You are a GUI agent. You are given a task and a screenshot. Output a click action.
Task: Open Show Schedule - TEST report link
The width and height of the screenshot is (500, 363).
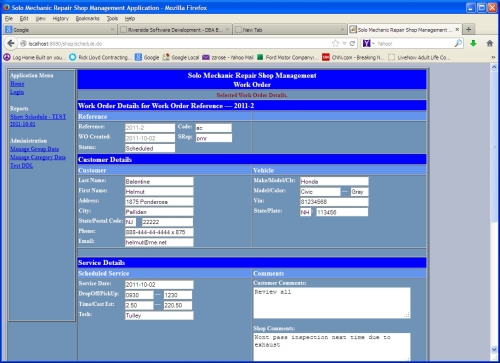click(x=38, y=120)
